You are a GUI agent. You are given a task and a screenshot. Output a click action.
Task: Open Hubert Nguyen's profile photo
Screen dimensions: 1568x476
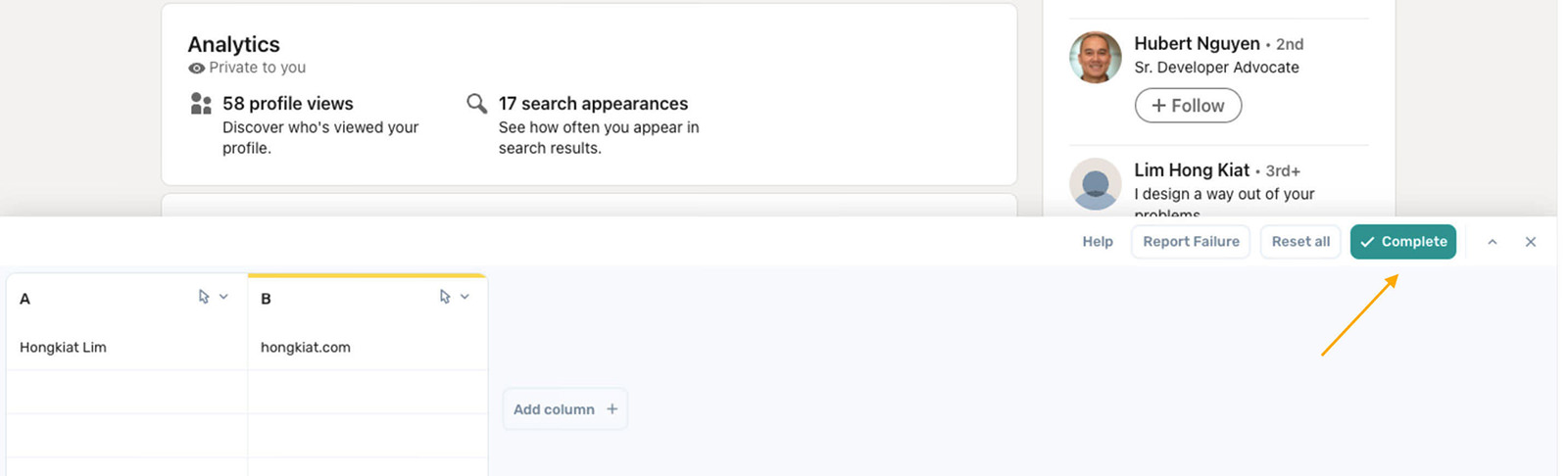pos(1096,57)
